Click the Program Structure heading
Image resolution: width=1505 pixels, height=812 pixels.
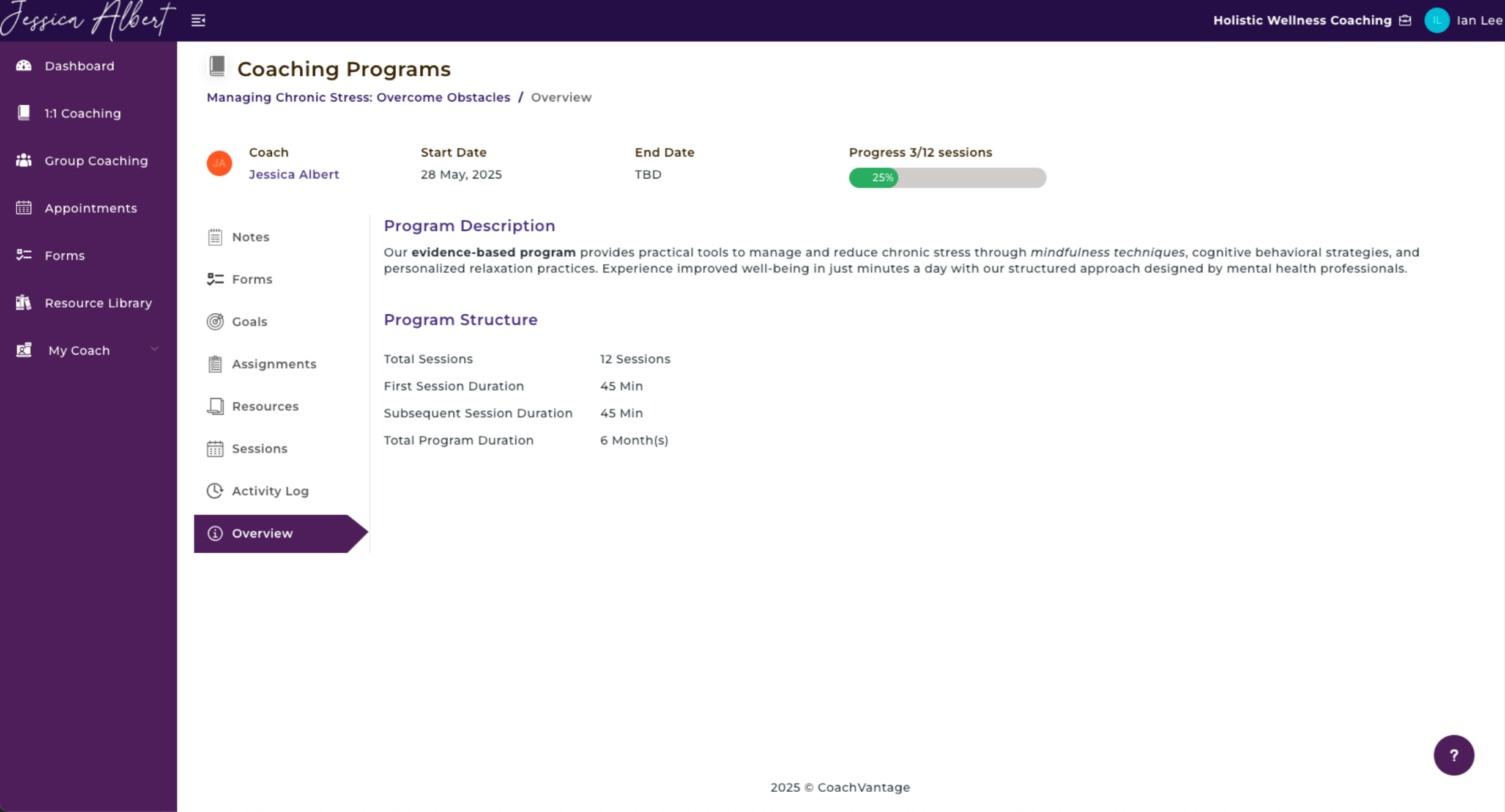pos(460,320)
